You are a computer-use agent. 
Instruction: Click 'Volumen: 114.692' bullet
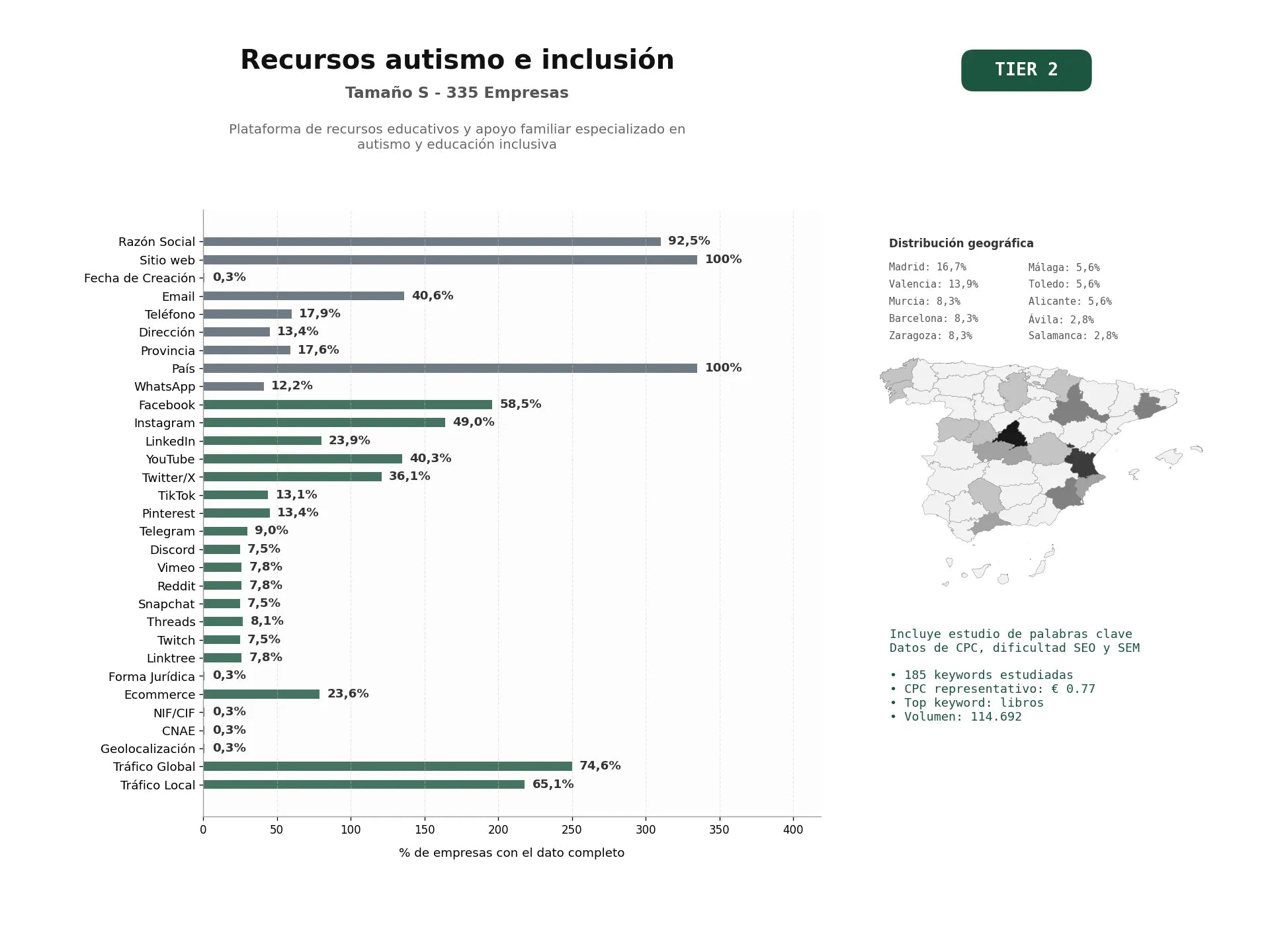point(956,717)
